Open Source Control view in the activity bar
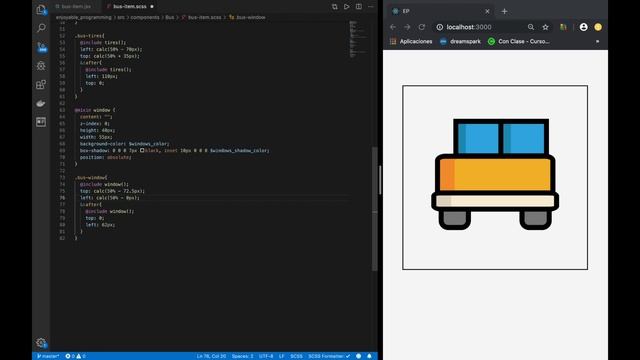The width and height of the screenshot is (640, 360). point(41,47)
